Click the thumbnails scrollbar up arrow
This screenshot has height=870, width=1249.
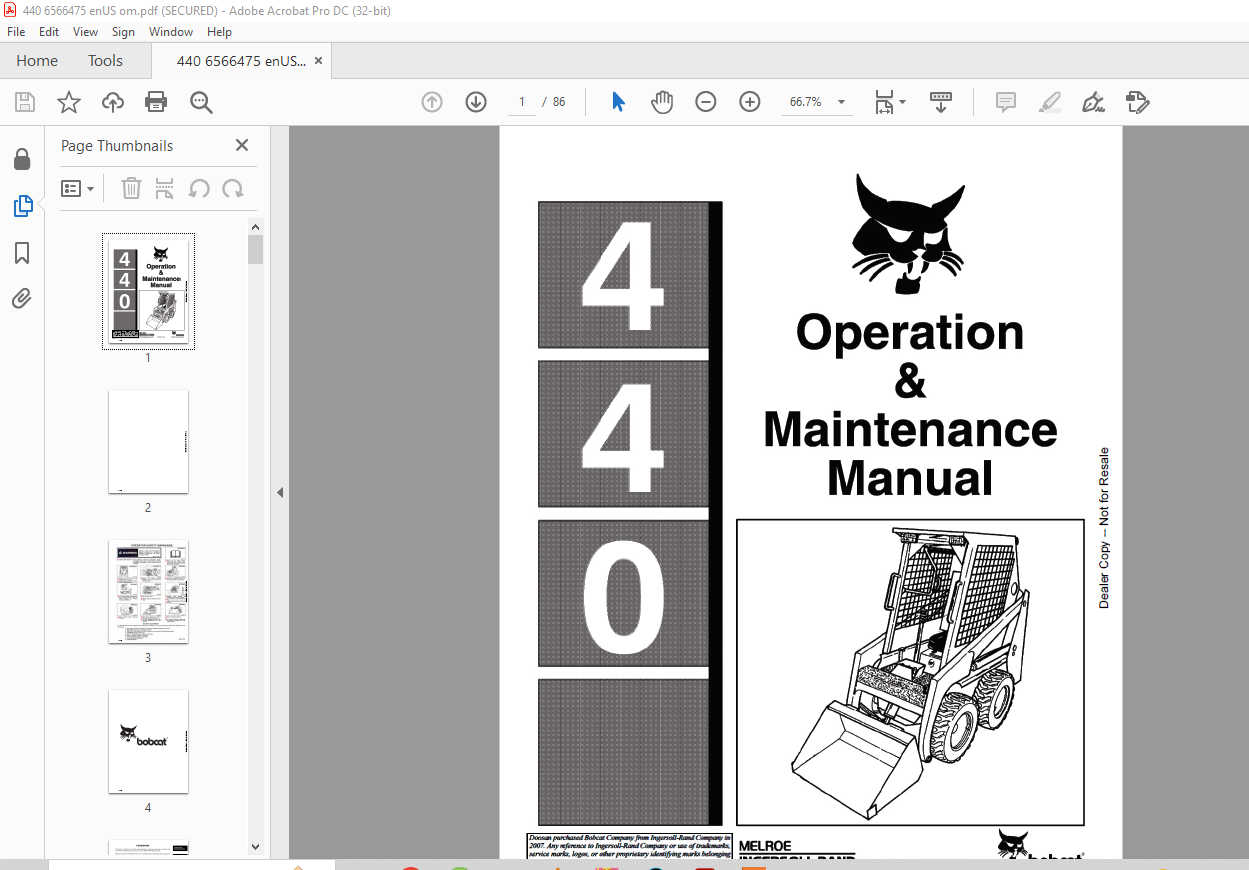pos(256,227)
